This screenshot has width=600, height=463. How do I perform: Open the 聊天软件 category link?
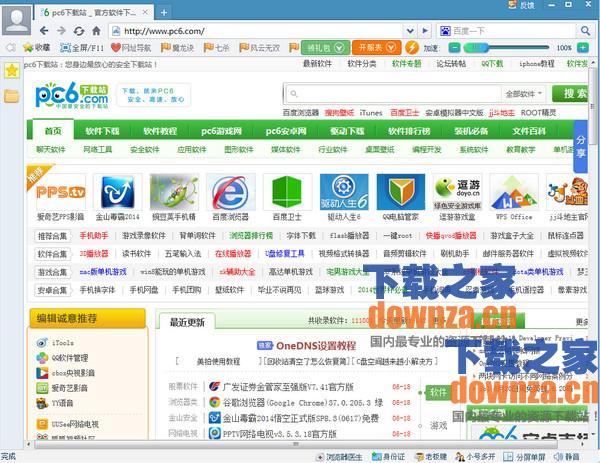coord(51,149)
